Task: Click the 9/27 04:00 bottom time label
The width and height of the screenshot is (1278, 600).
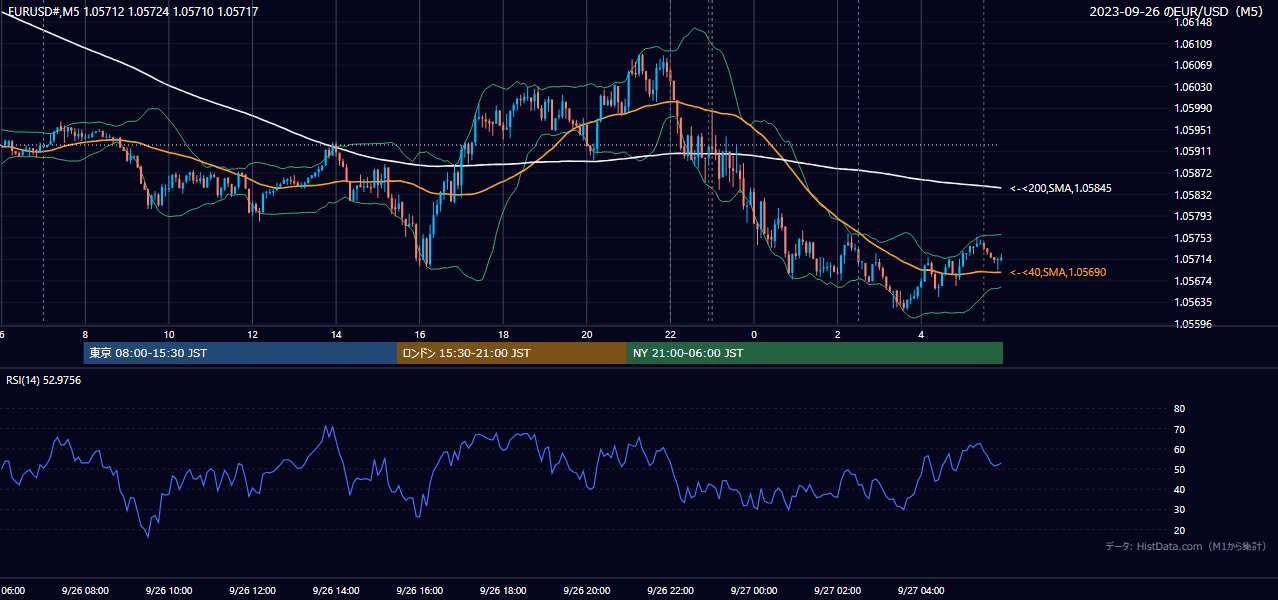Action: 921,590
